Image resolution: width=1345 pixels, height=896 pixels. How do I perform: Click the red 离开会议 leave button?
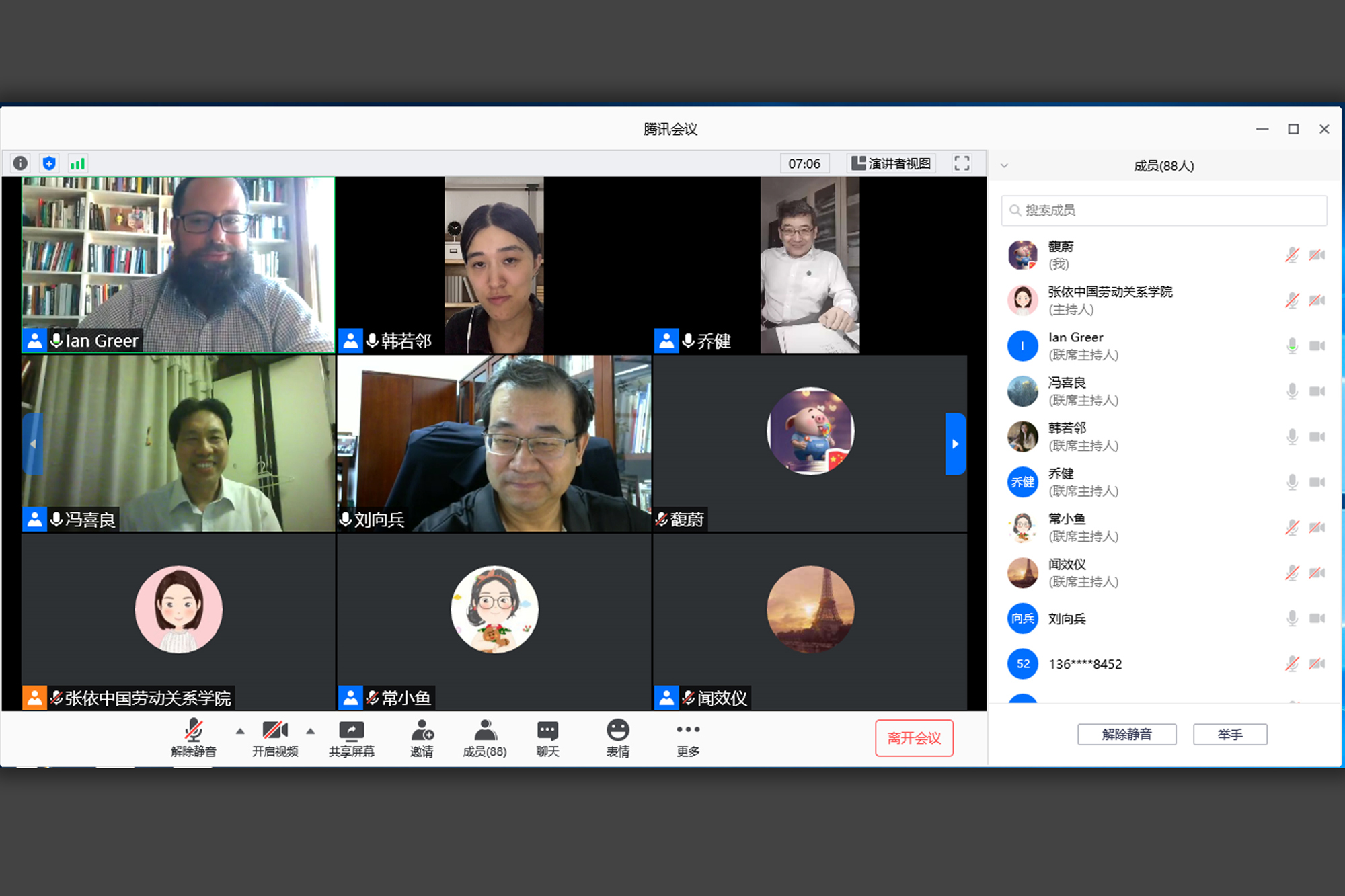coord(914,738)
